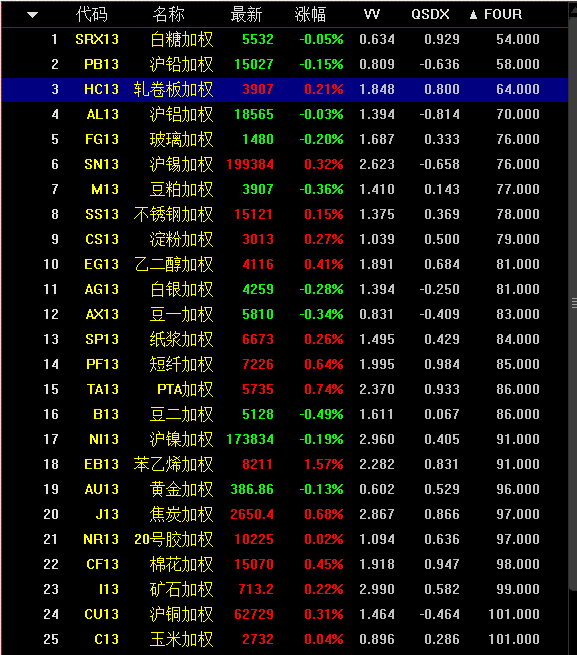Click latest price 199384
The image size is (577, 655).
250,164
